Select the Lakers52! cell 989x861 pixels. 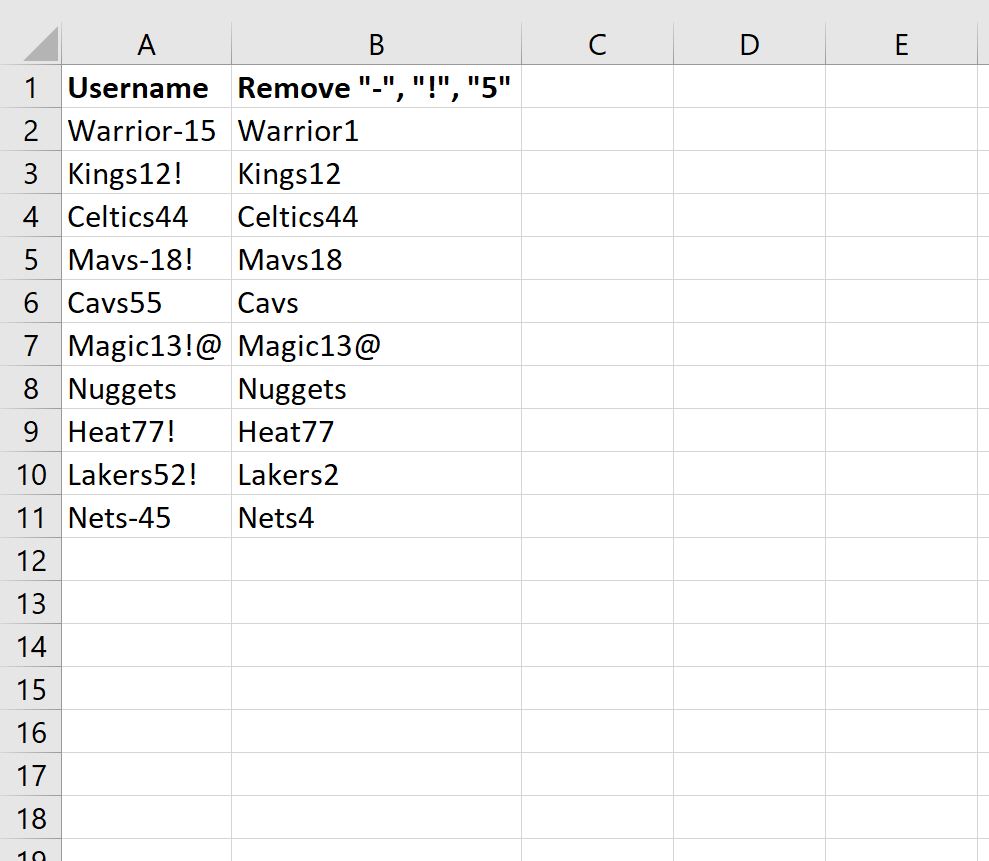146,474
